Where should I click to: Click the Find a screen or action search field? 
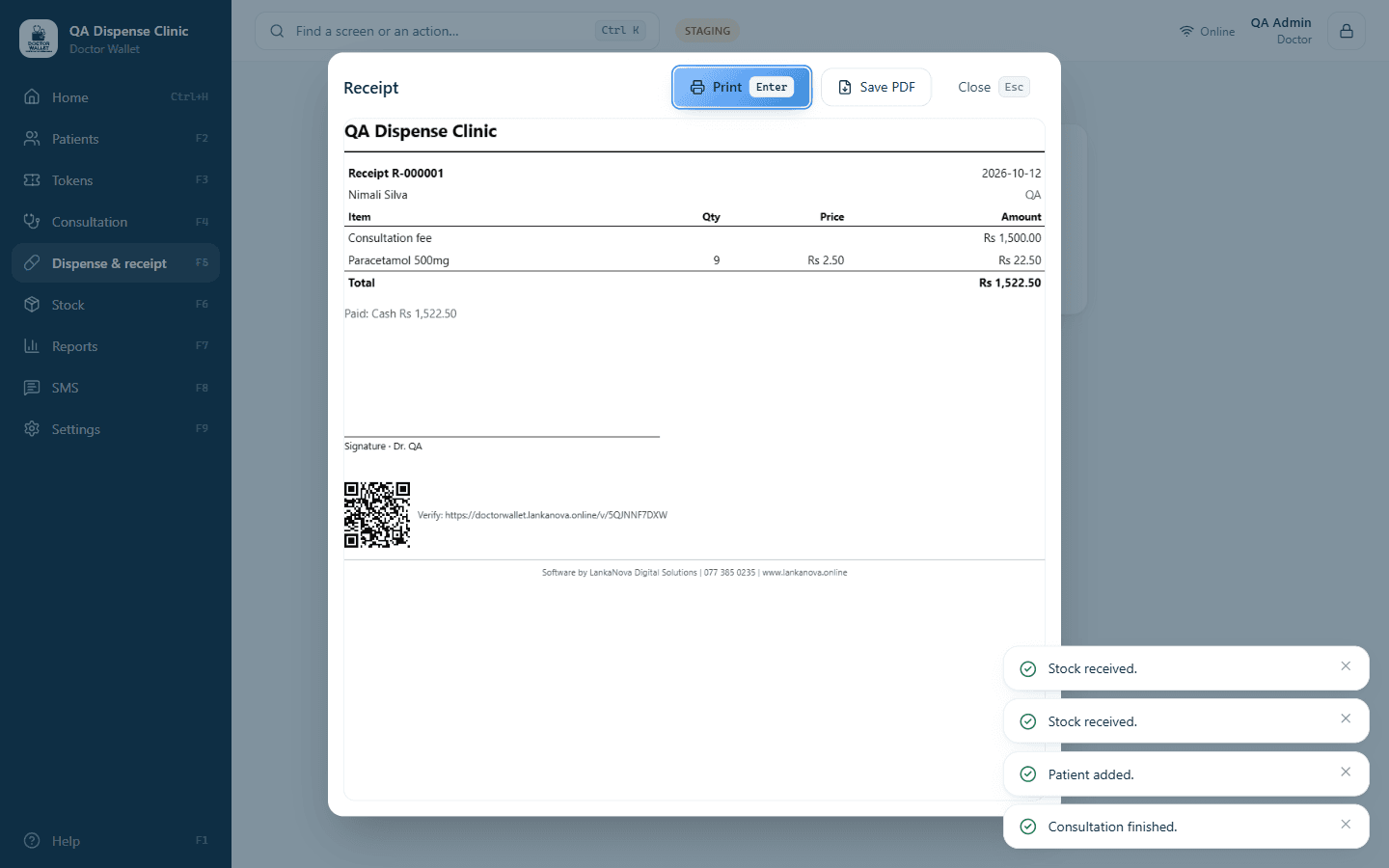click(x=457, y=31)
